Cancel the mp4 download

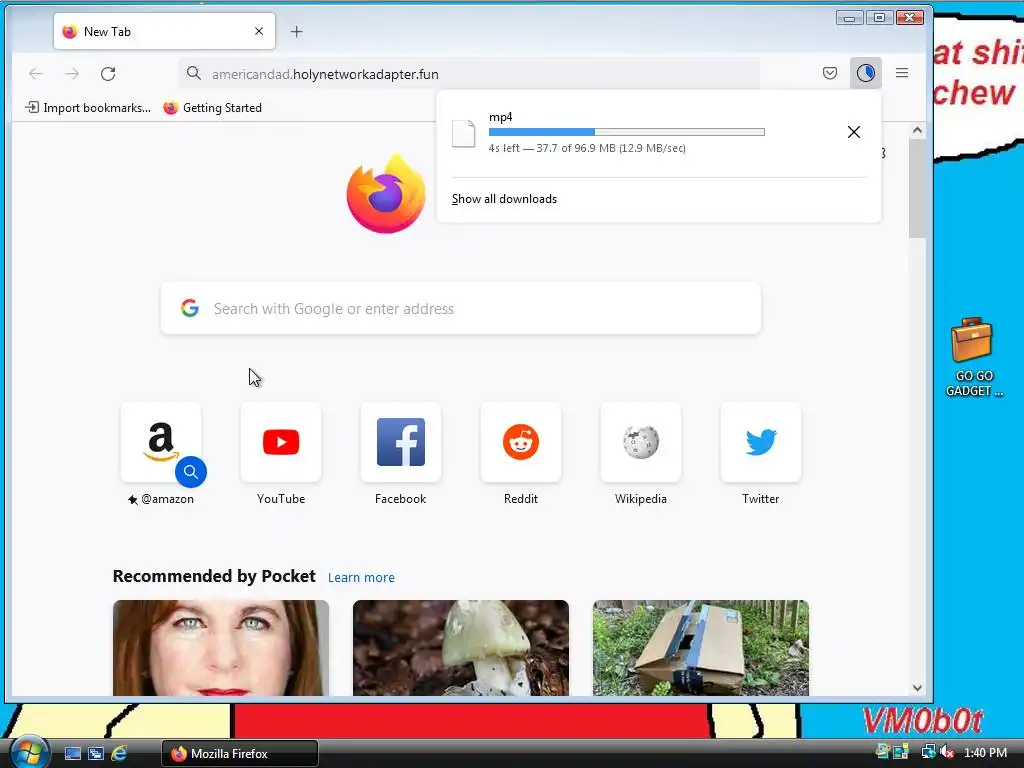(854, 132)
